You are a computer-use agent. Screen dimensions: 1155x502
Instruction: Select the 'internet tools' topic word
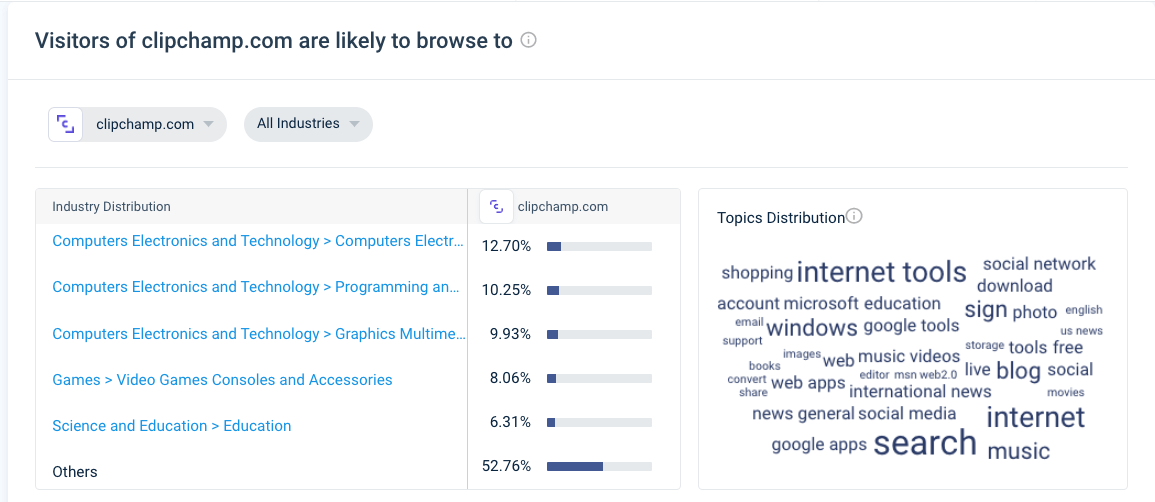(881, 272)
